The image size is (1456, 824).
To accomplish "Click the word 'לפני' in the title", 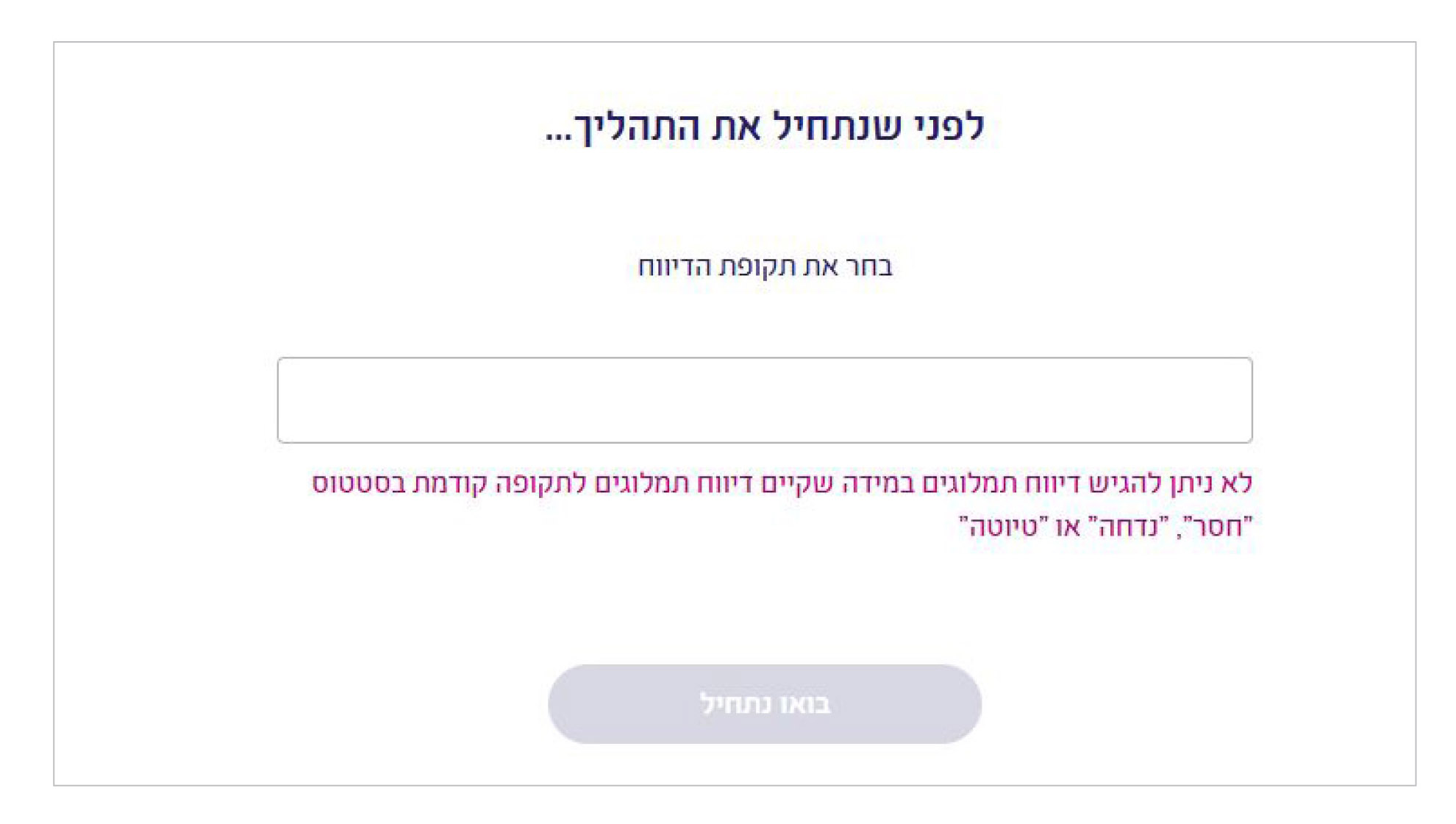I will tap(947, 127).
